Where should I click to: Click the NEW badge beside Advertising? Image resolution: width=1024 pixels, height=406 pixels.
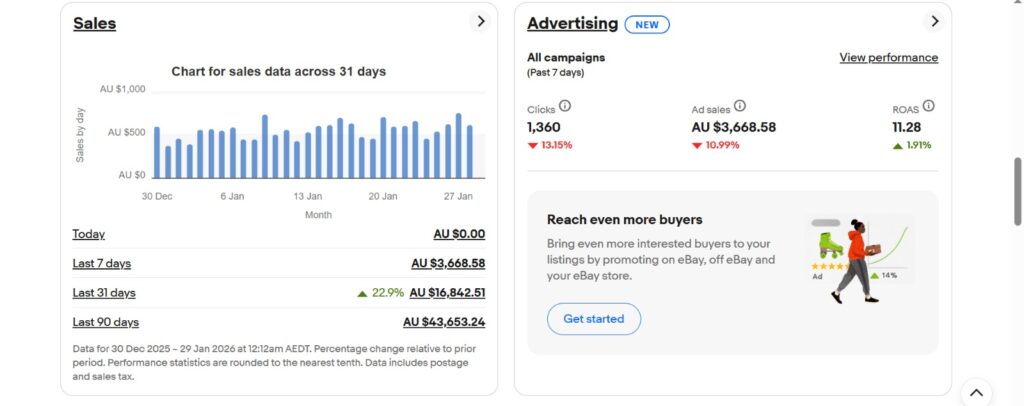[x=647, y=24]
